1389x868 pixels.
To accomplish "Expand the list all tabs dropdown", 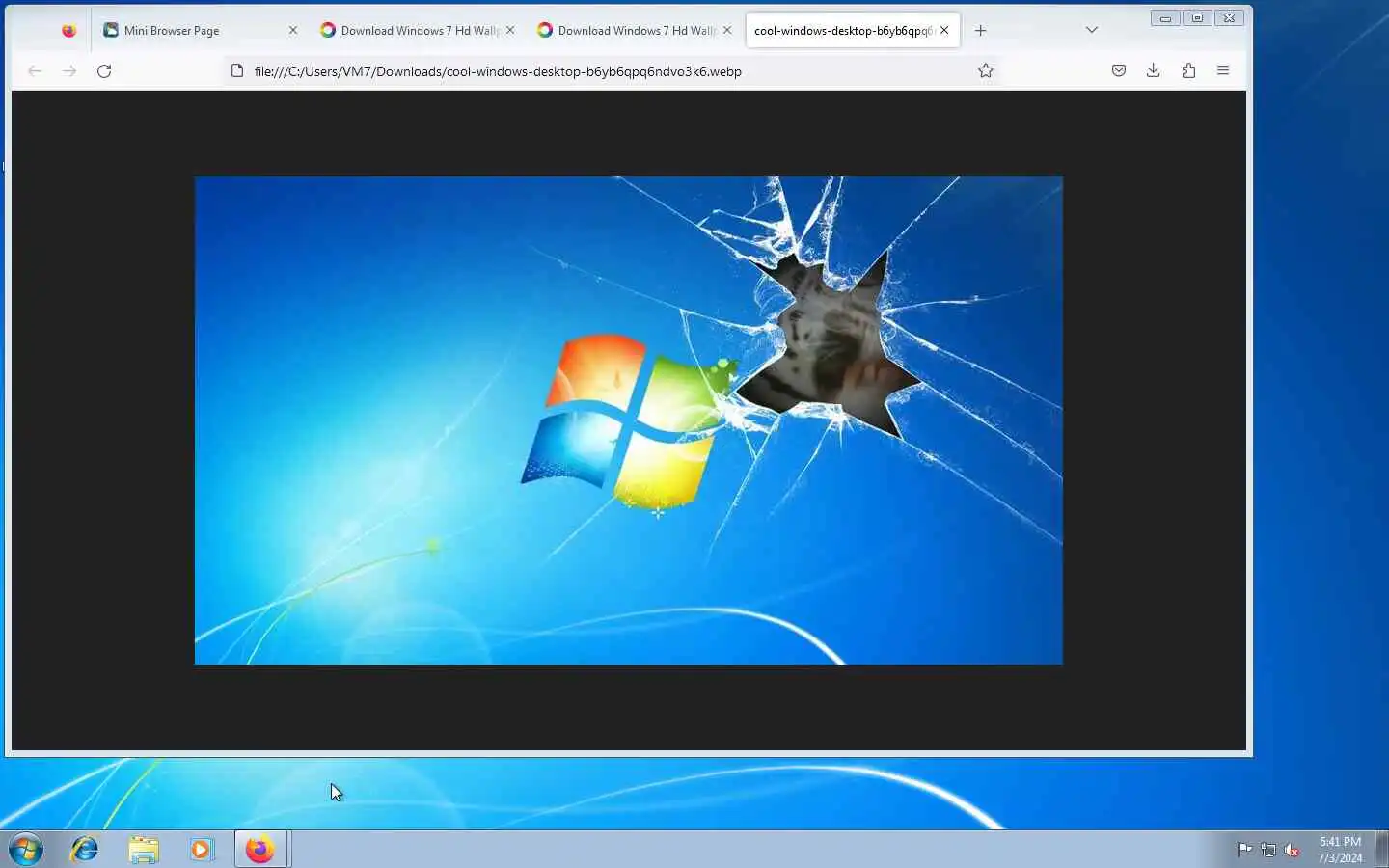I will pyautogui.click(x=1092, y=30).
